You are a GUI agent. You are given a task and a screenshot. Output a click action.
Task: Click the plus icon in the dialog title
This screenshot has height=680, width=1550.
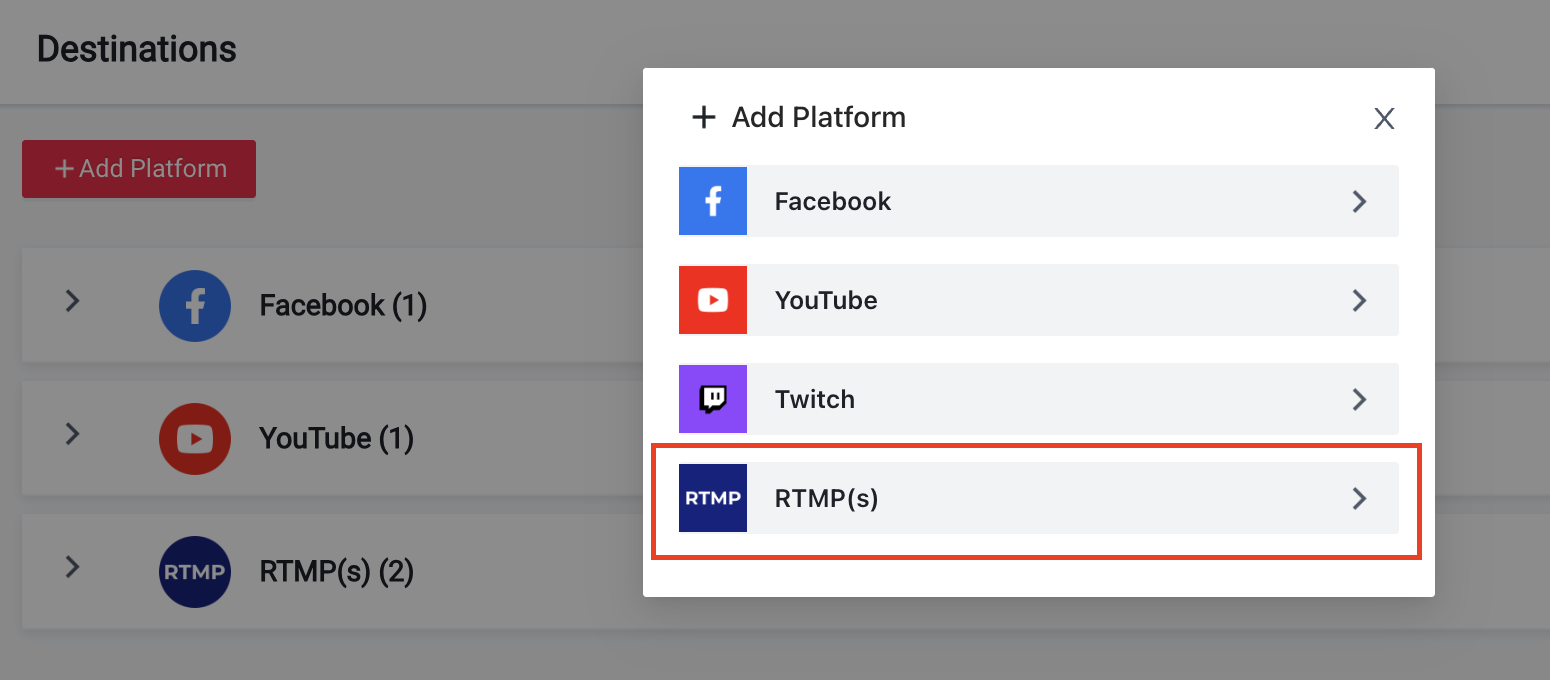point(704,118)
